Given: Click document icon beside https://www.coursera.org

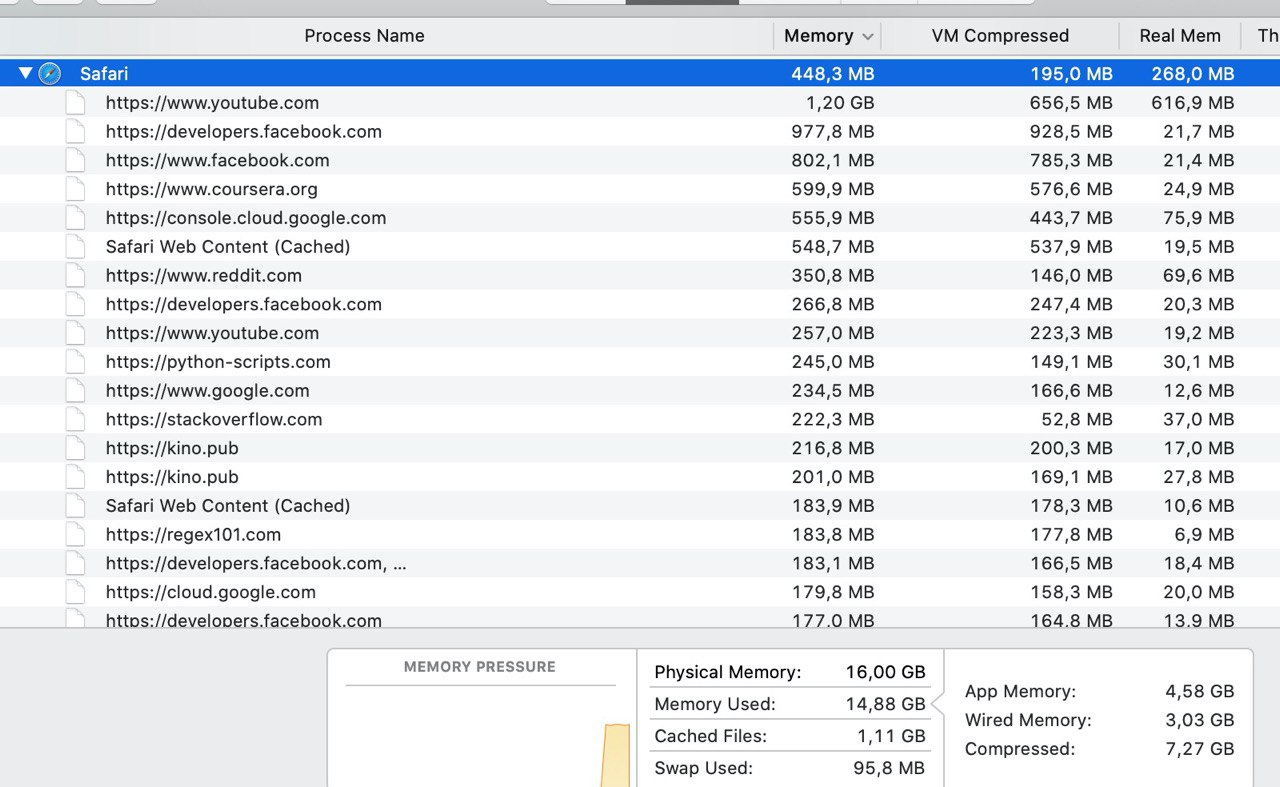Looking at the screenshot, I should pyautogui.click(x=76, y=189).
